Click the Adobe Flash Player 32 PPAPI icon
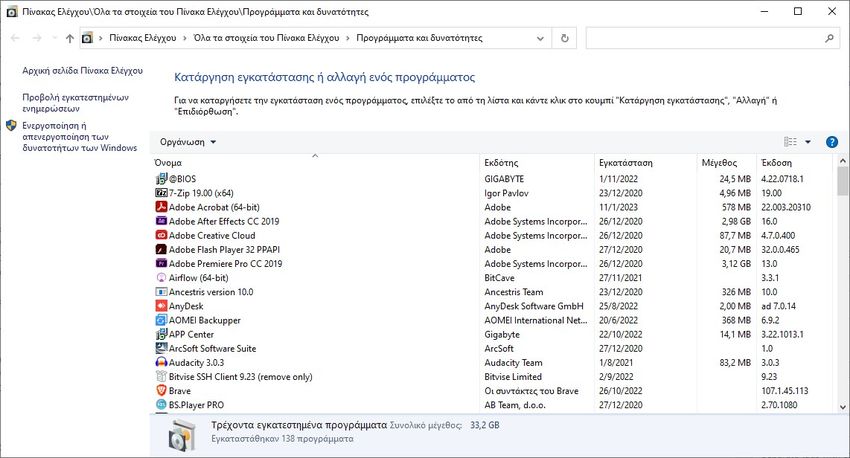Image resolution: width=850 pixels, height=458 pixels. click(x=161, y=249)
